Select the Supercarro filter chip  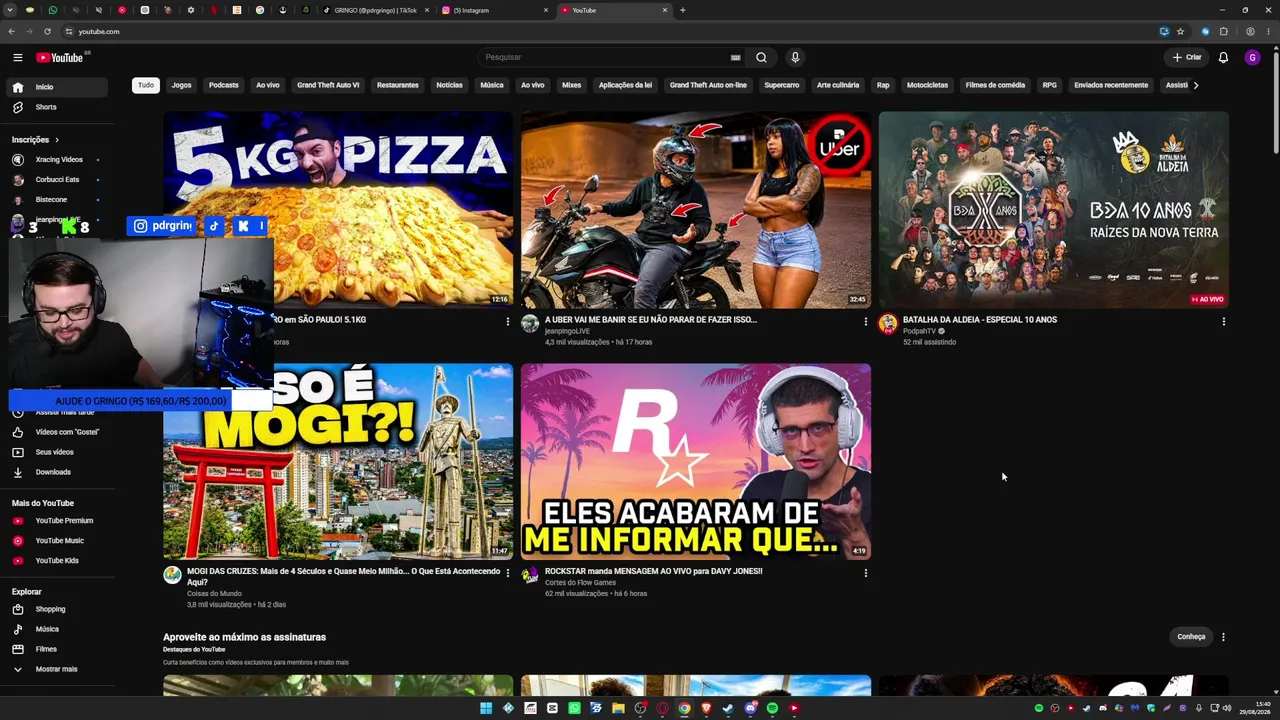click(x=782, y=85)
